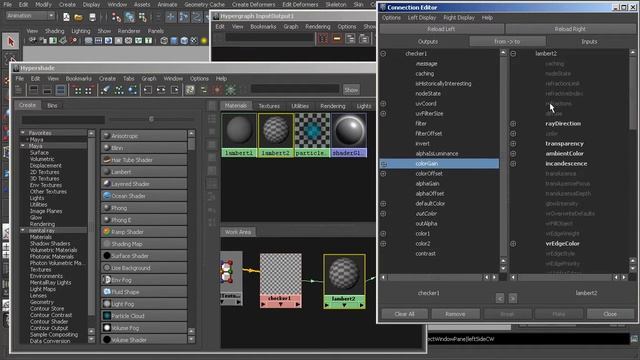Select the lambert2 node in Work Area
This screenshot has width=640, height=360.
344,281
